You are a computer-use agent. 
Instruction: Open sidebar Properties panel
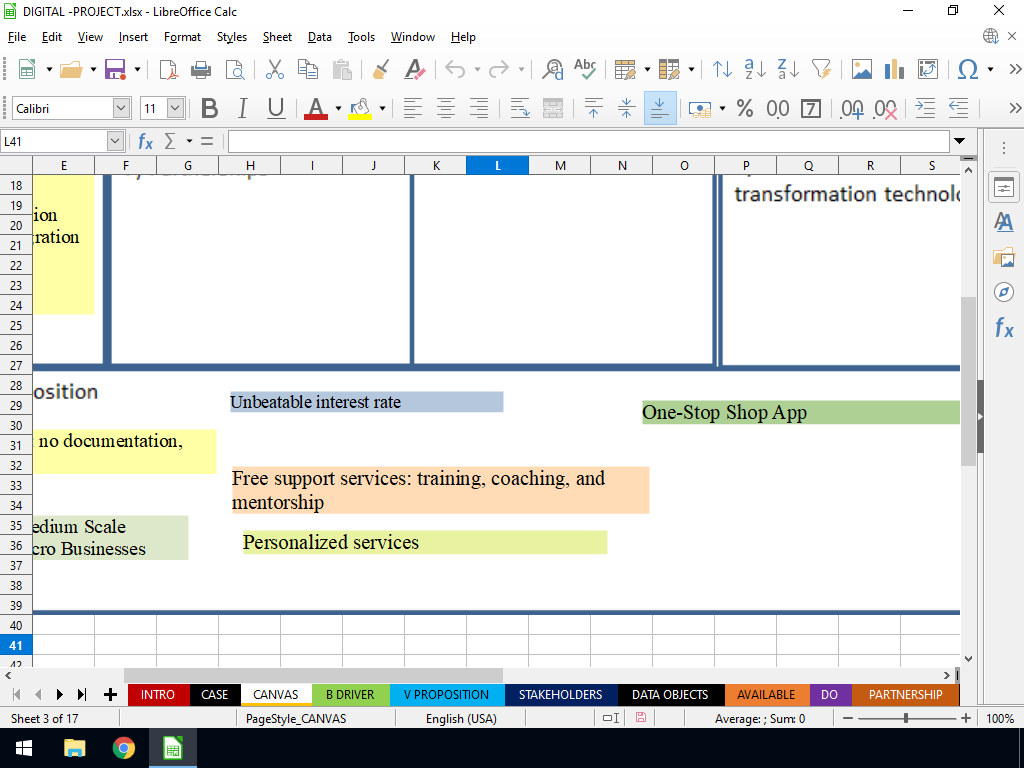[x=1004, y=188]
